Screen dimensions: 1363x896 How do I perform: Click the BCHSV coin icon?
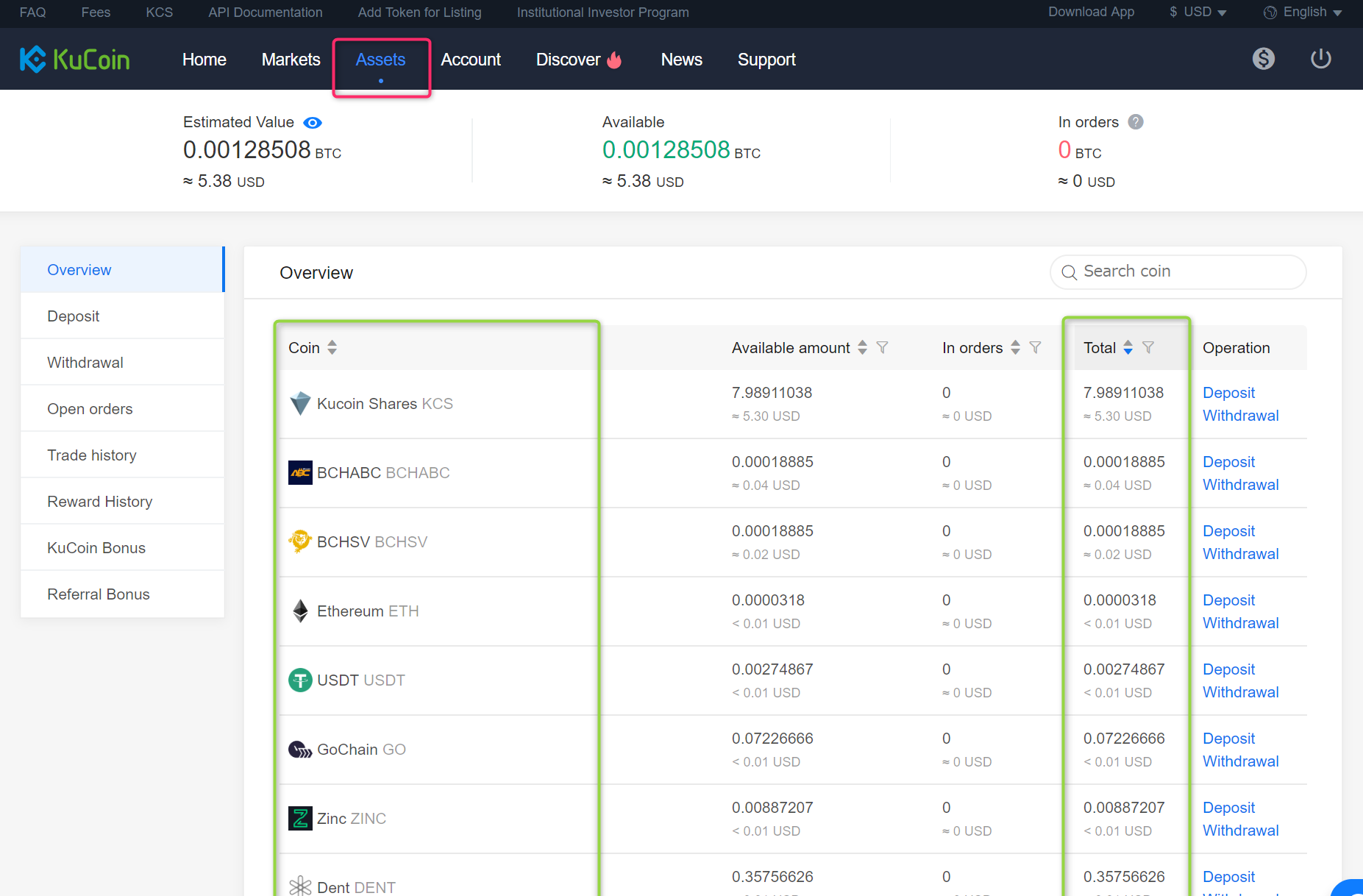point(300,541)
